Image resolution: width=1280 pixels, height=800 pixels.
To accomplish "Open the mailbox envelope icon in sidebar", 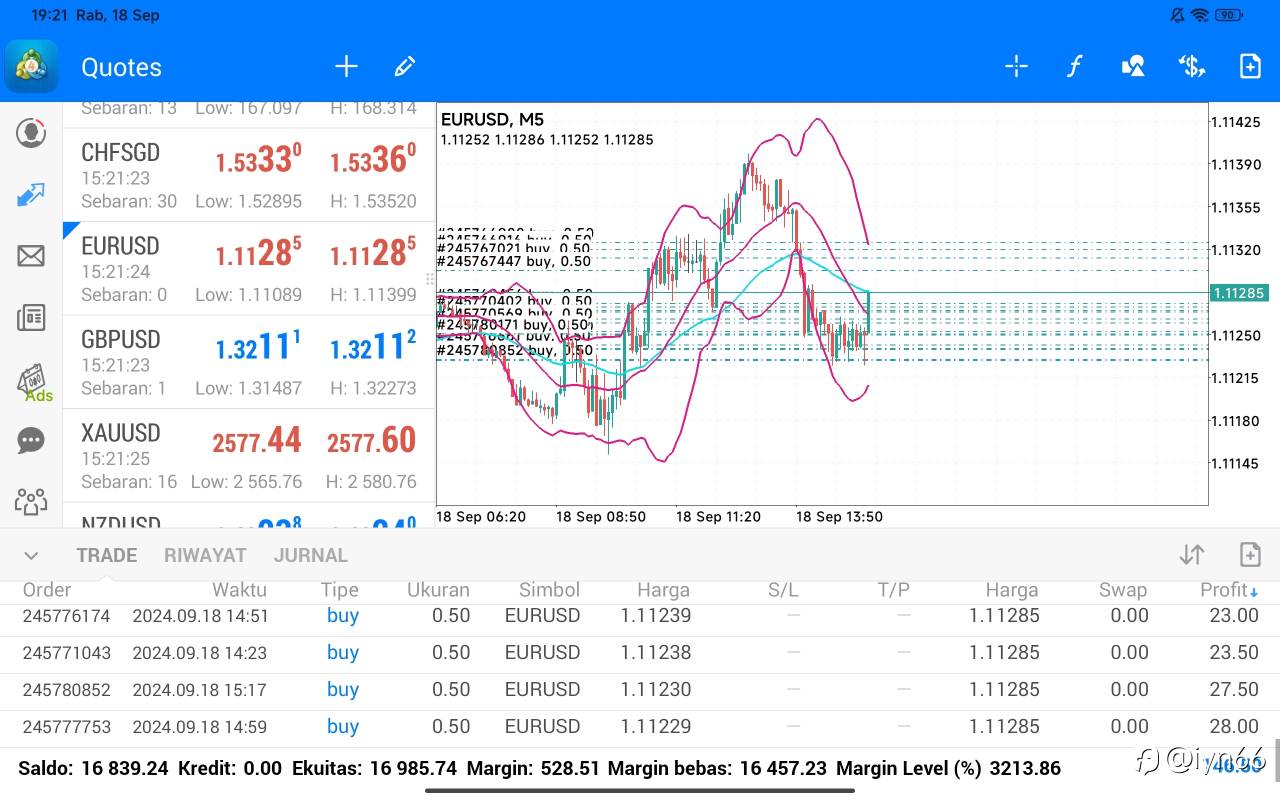I will point(31,256).
